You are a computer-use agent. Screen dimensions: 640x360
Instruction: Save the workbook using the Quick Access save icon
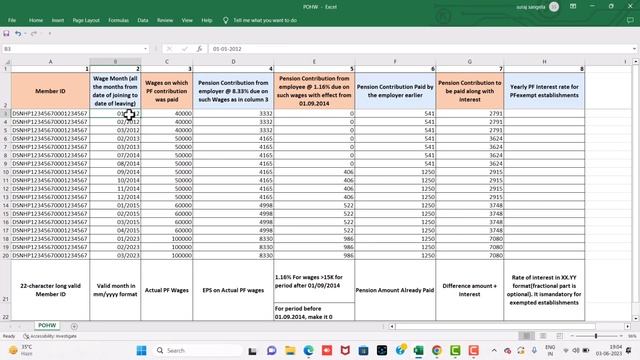[x=6, y=33]
